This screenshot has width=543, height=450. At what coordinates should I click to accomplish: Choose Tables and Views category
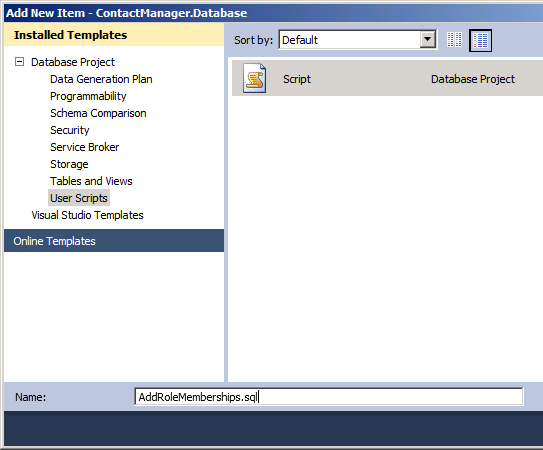click(91, 181)
